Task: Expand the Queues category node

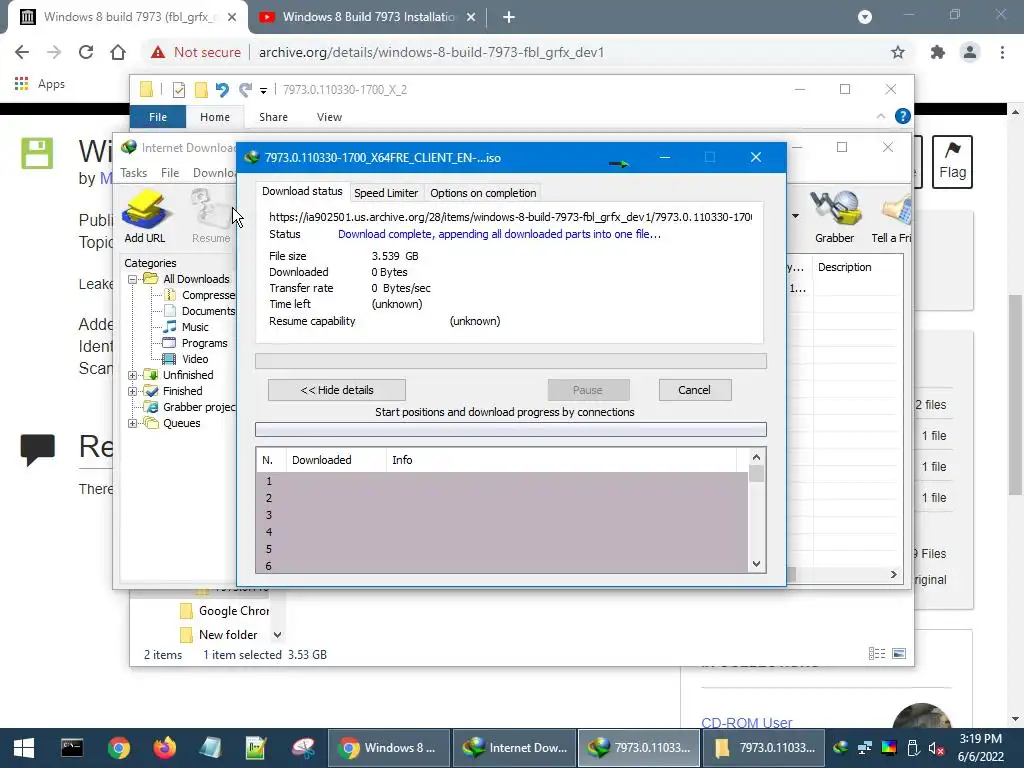Action: pyautogui.click(x=133, y=423)
